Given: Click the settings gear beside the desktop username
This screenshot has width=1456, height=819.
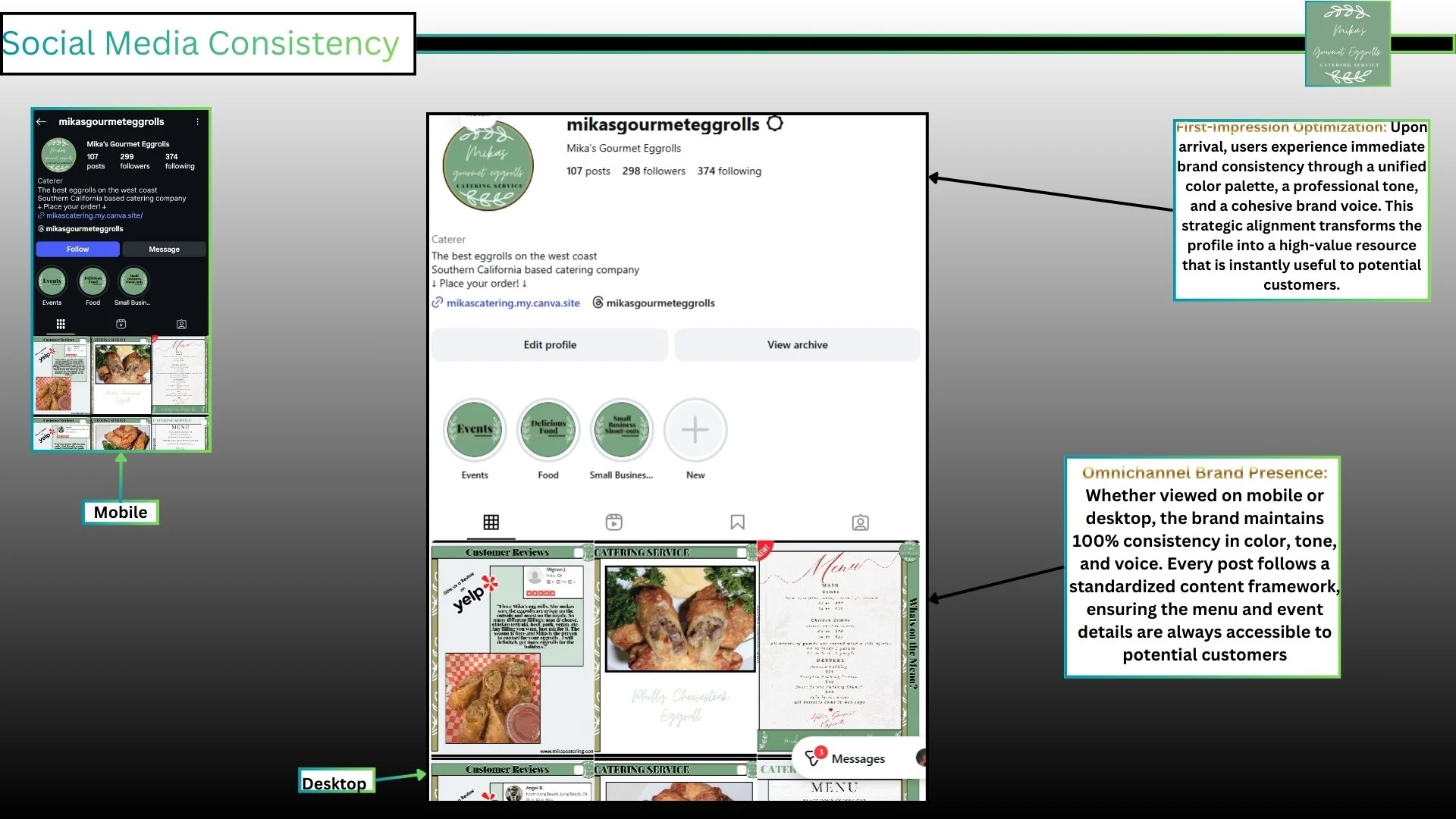Looking at the screenshot, I should pyautogui.click(x=774, y=124).
